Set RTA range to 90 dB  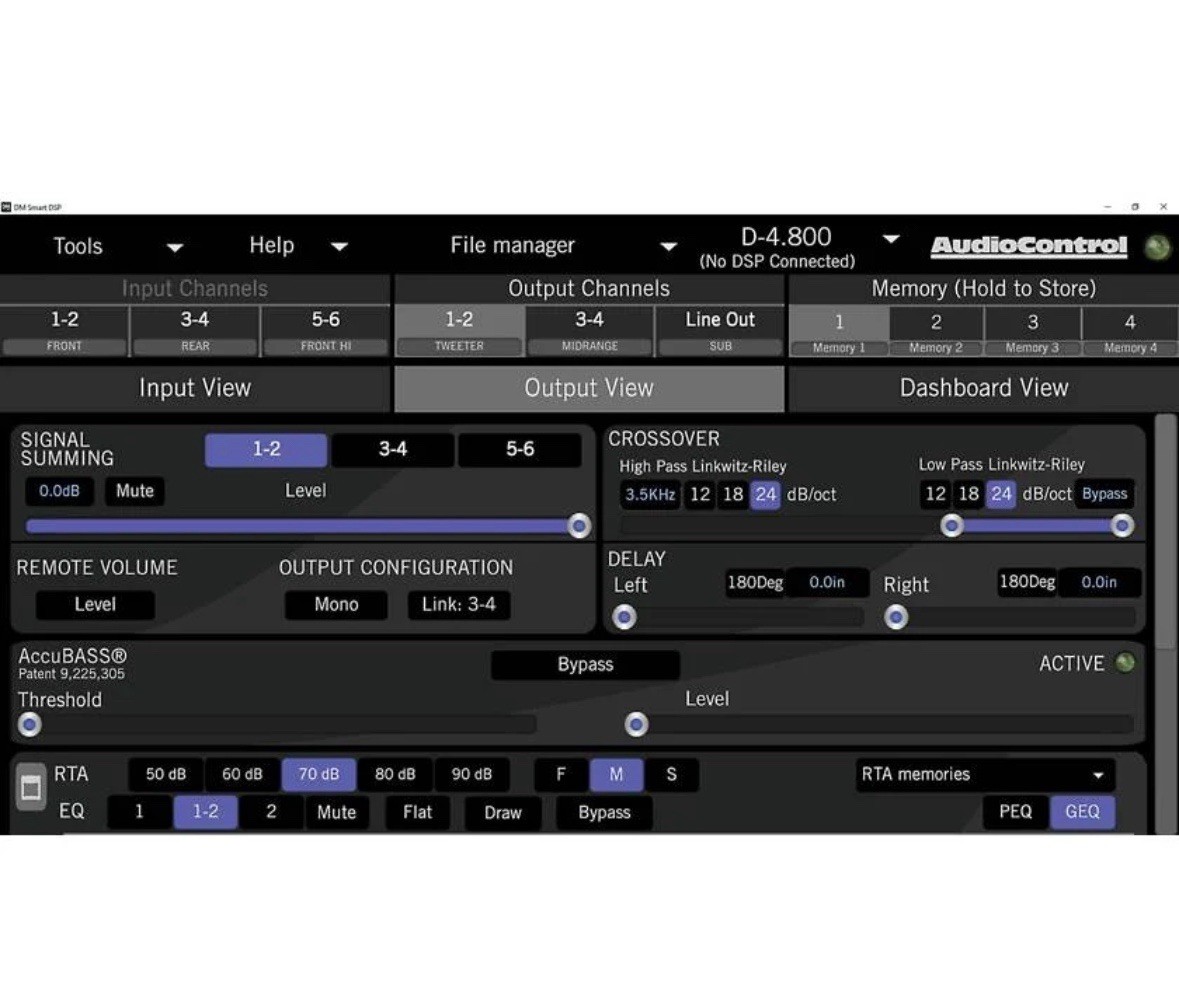(471, 775)
